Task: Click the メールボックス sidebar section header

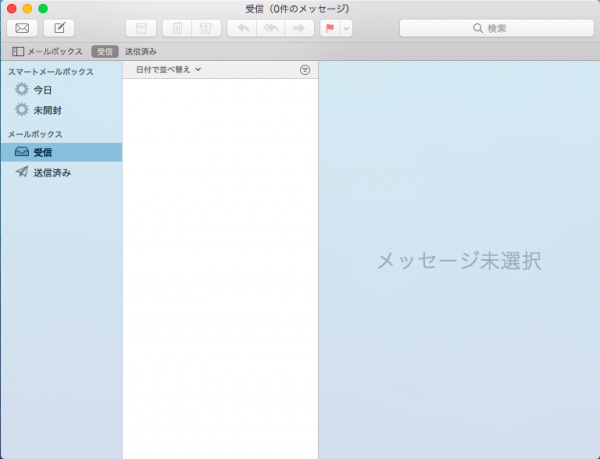Action: coord(35,134)
